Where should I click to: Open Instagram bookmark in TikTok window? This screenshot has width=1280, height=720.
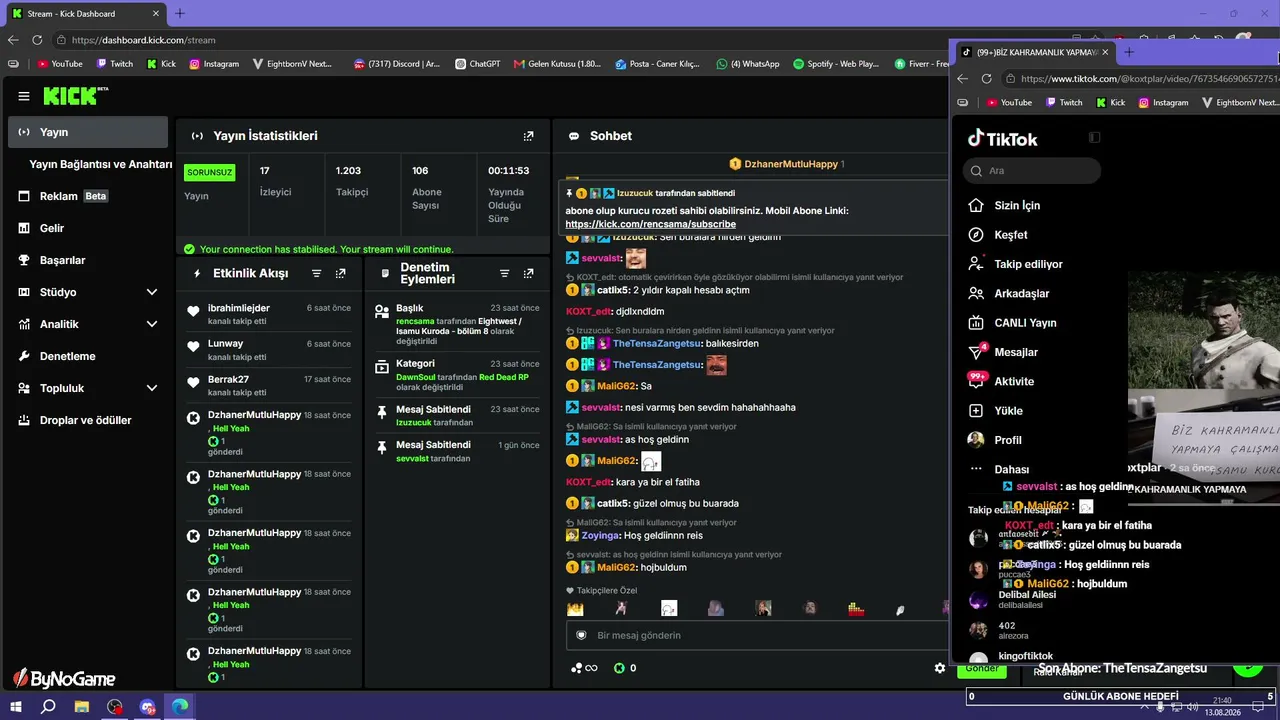coord(1162,102)
